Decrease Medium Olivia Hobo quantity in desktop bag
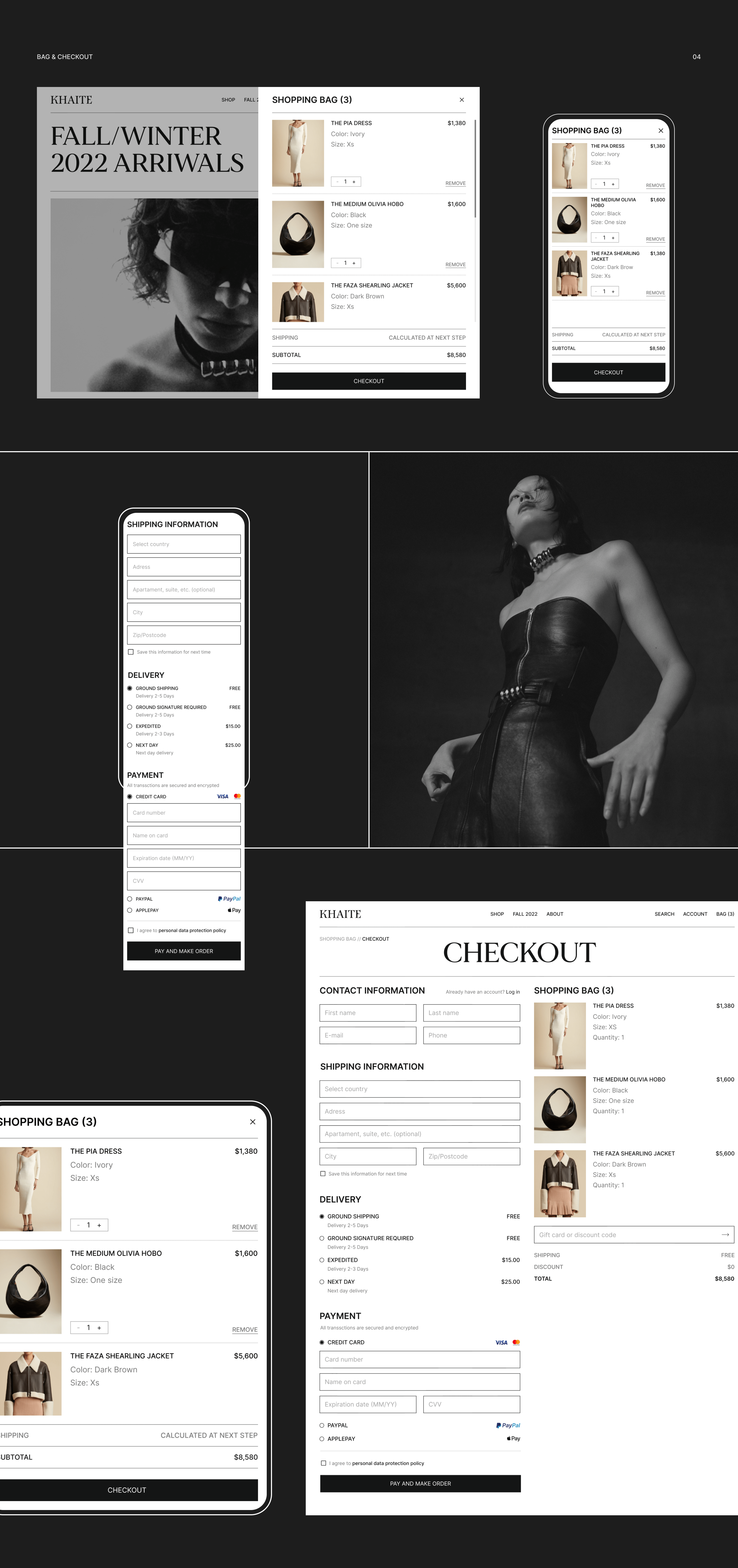The height and width of the screenshot is (1568, 738). click(x=337, y=263)
